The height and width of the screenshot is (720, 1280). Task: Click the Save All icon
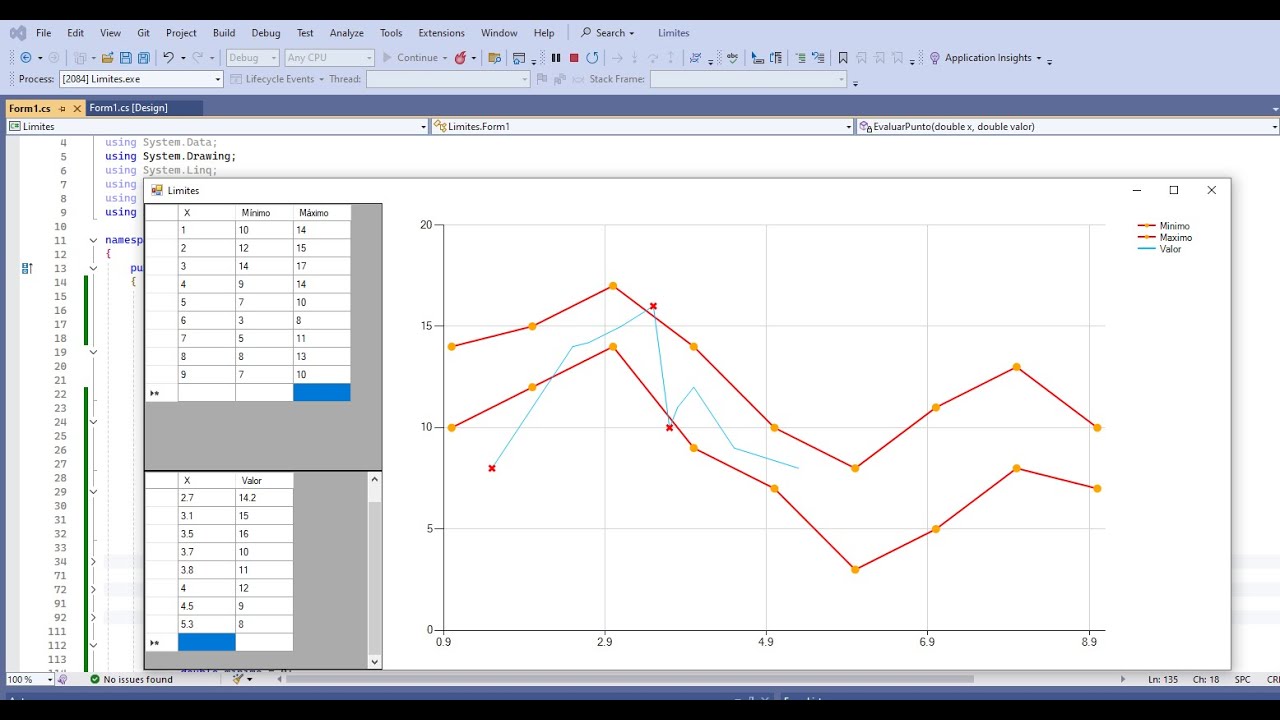point(143,58)
